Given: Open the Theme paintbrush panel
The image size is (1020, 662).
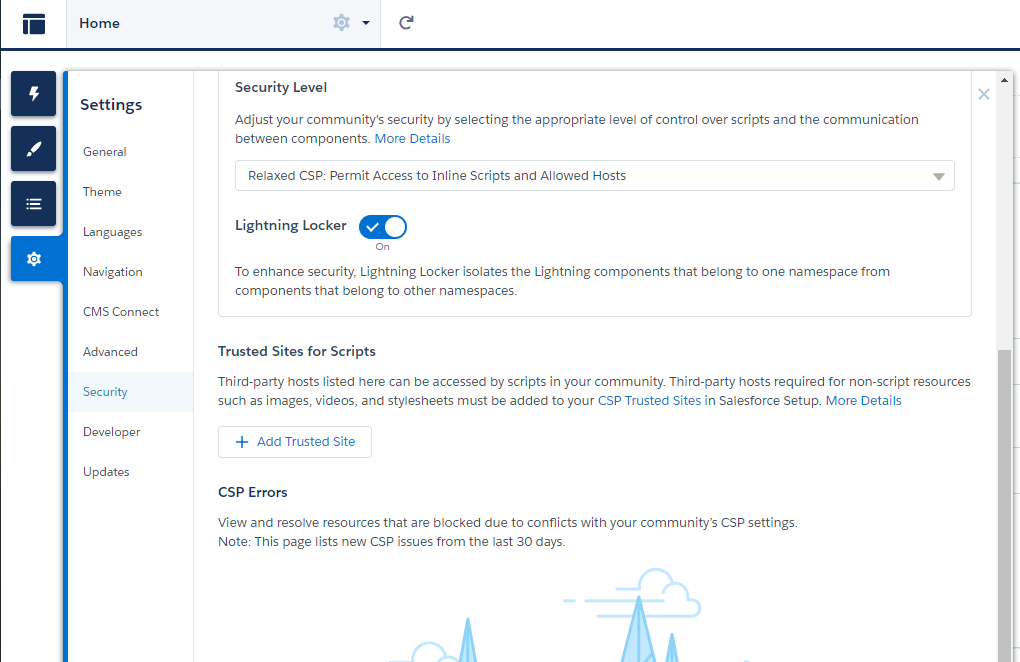Looking at the screenshot, I should coord(34,149).
